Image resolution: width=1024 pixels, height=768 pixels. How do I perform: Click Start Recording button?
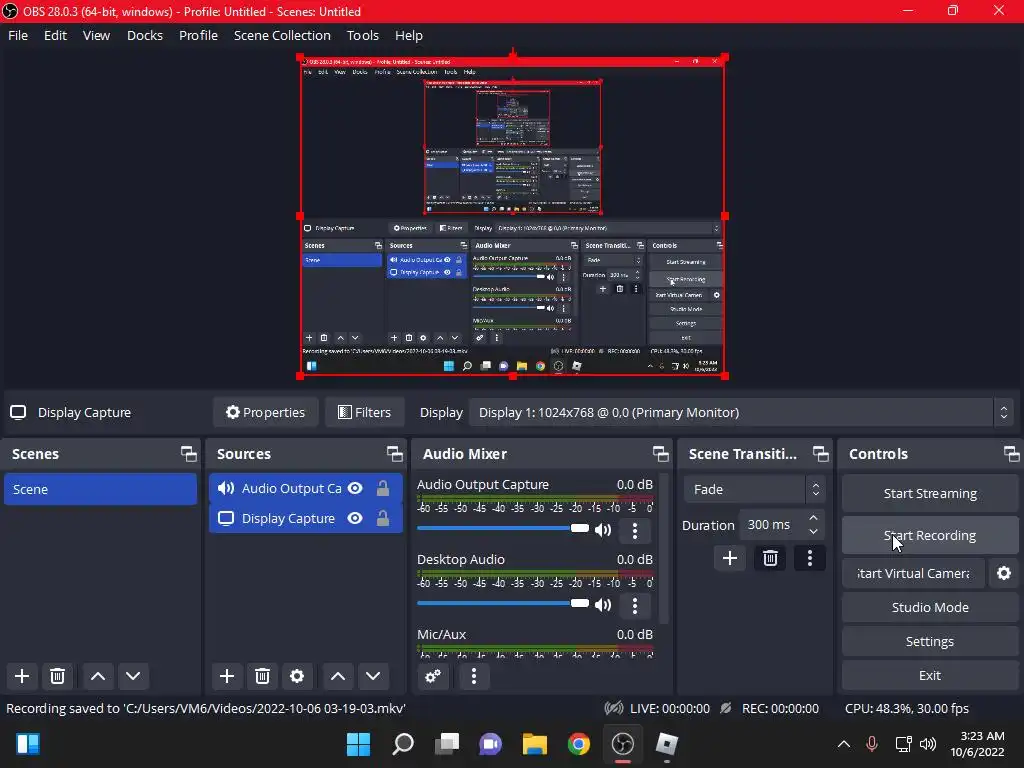point(930,536)
